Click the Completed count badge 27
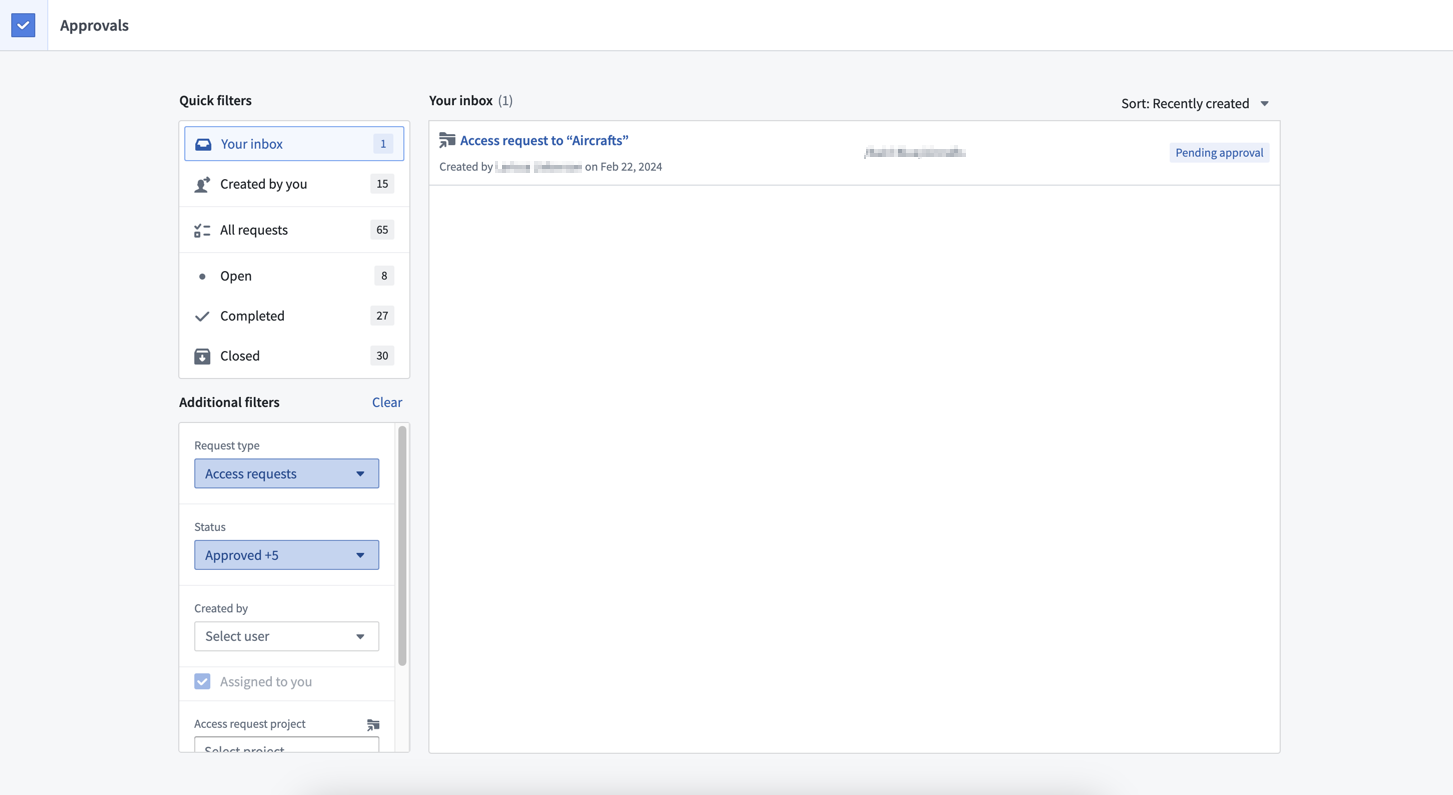This screenshot has height=795, width=1453. [382, 316]
